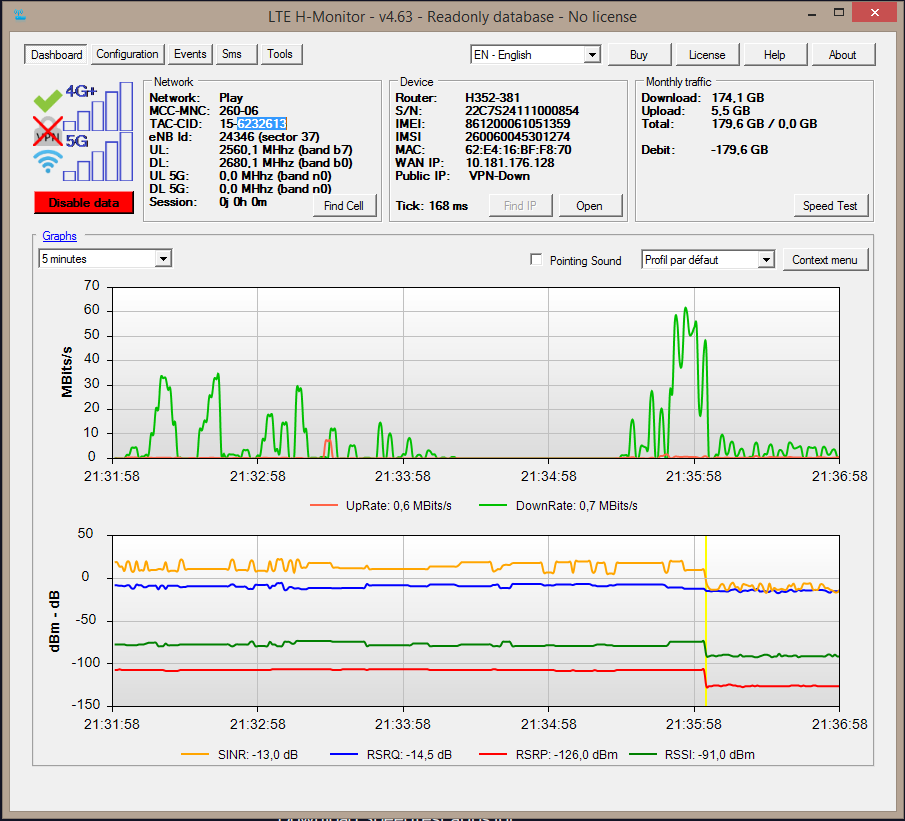The image size is (905, 821).
Task: Click the blue Wi-Fi status icon
Action: pyautogui.click(x=48, y=161)
